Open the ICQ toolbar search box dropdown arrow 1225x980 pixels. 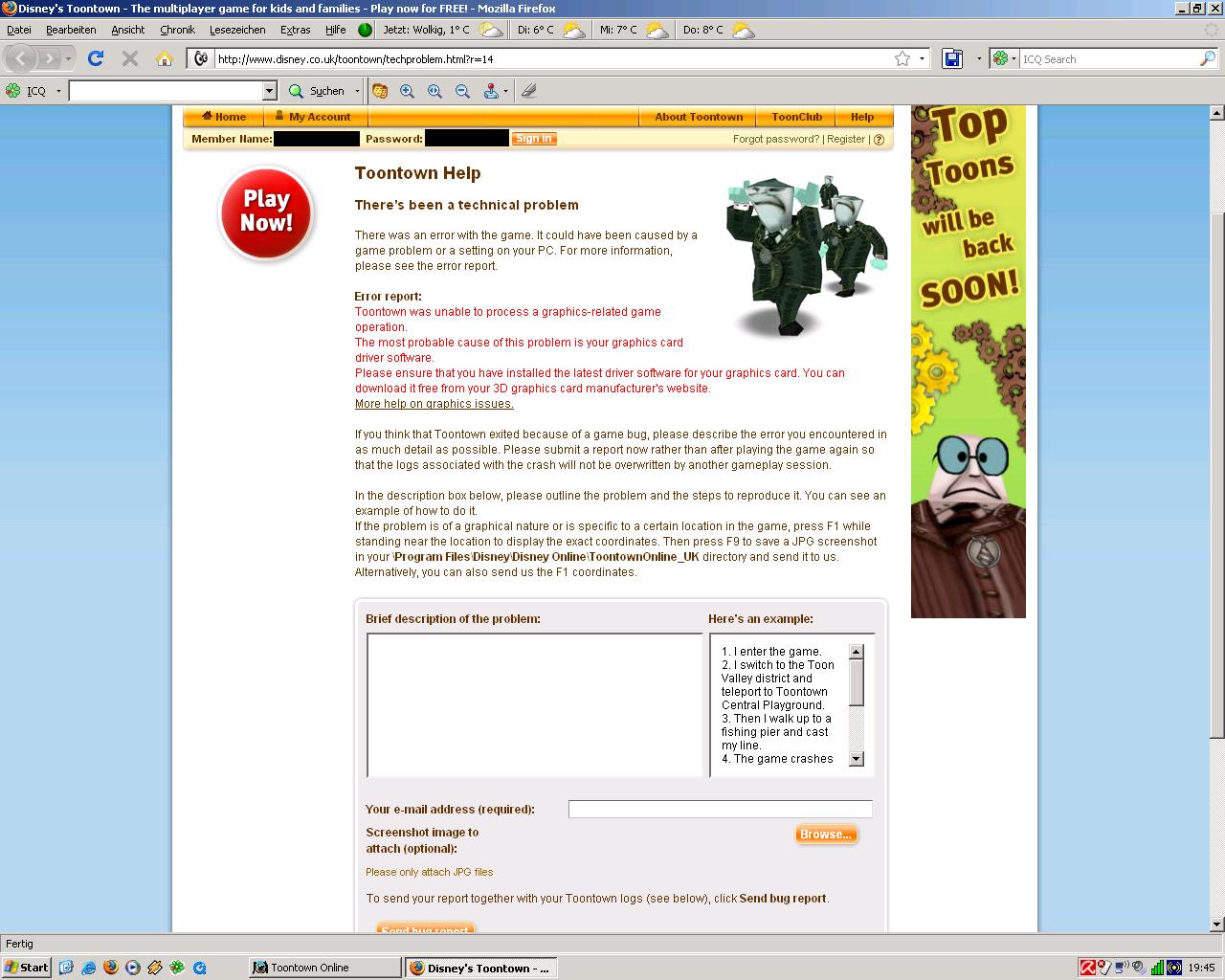coord(269,91)
